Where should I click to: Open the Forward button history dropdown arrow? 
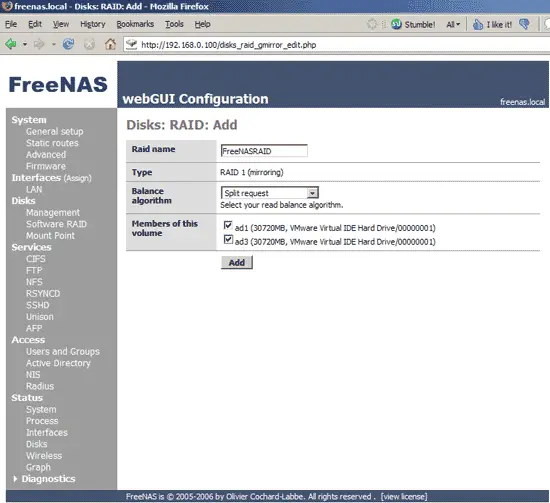click(54, 45)
